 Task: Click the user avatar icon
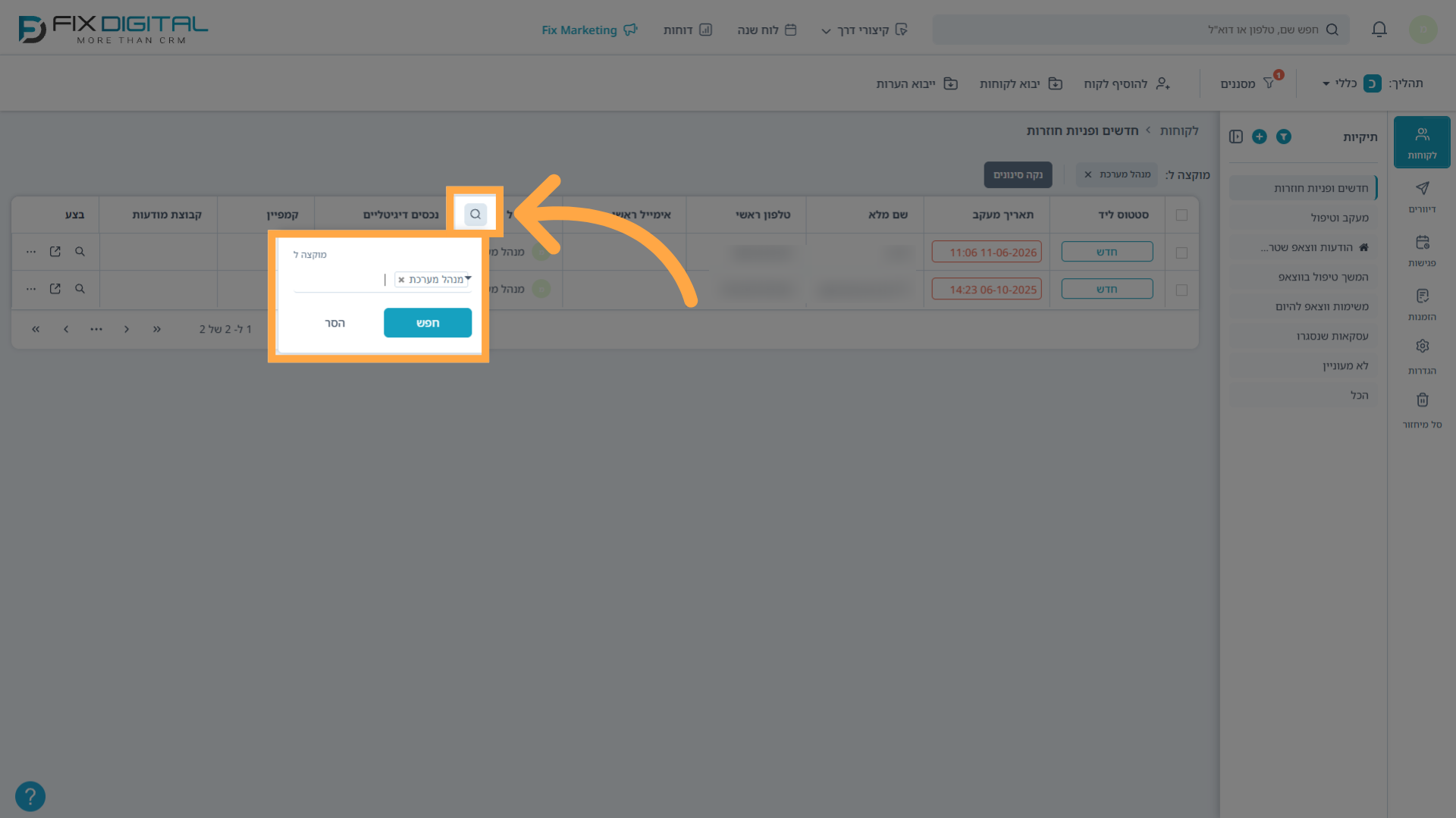tap(1423, 30)
